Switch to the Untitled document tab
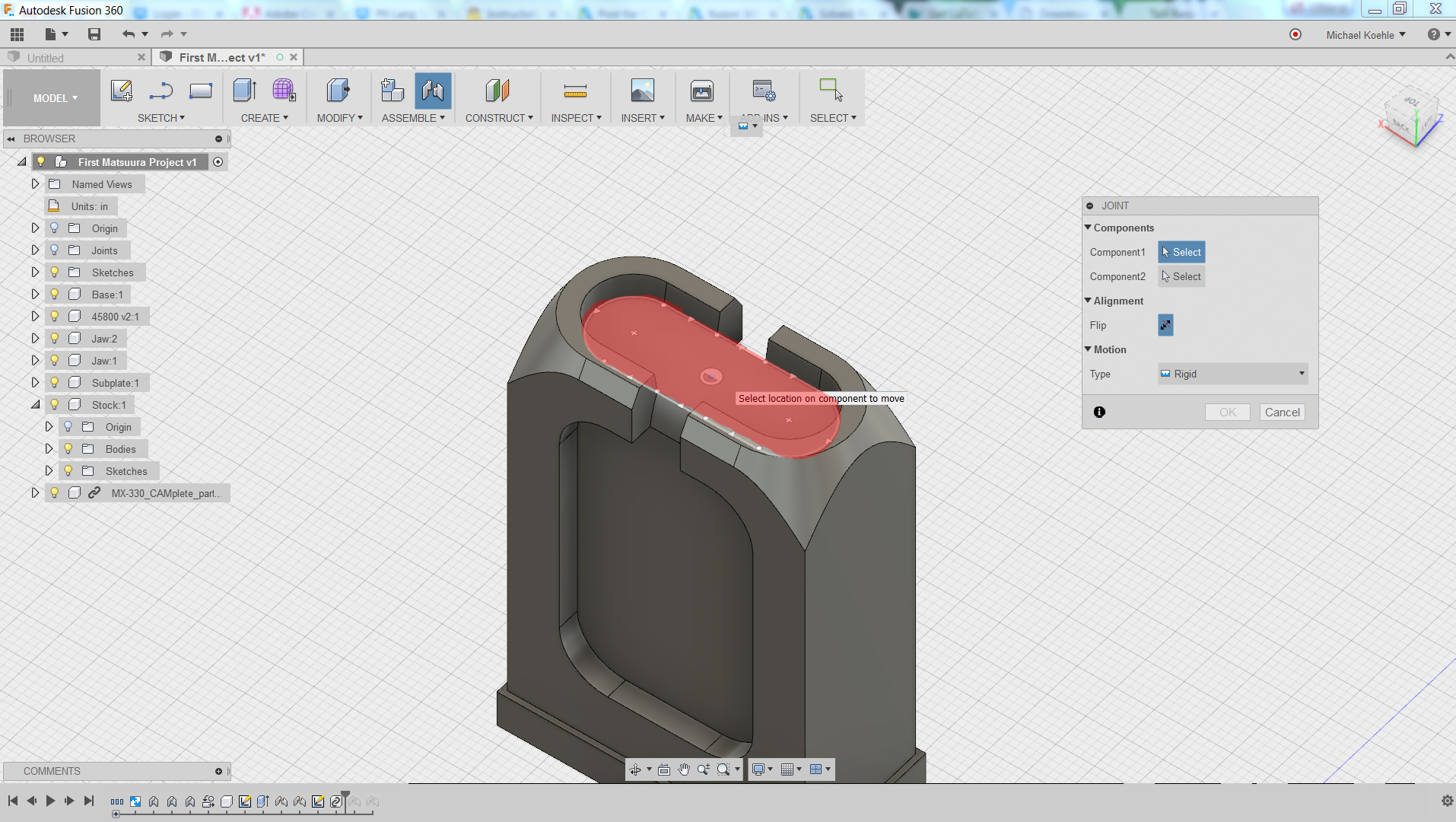 tap(46, 58)
